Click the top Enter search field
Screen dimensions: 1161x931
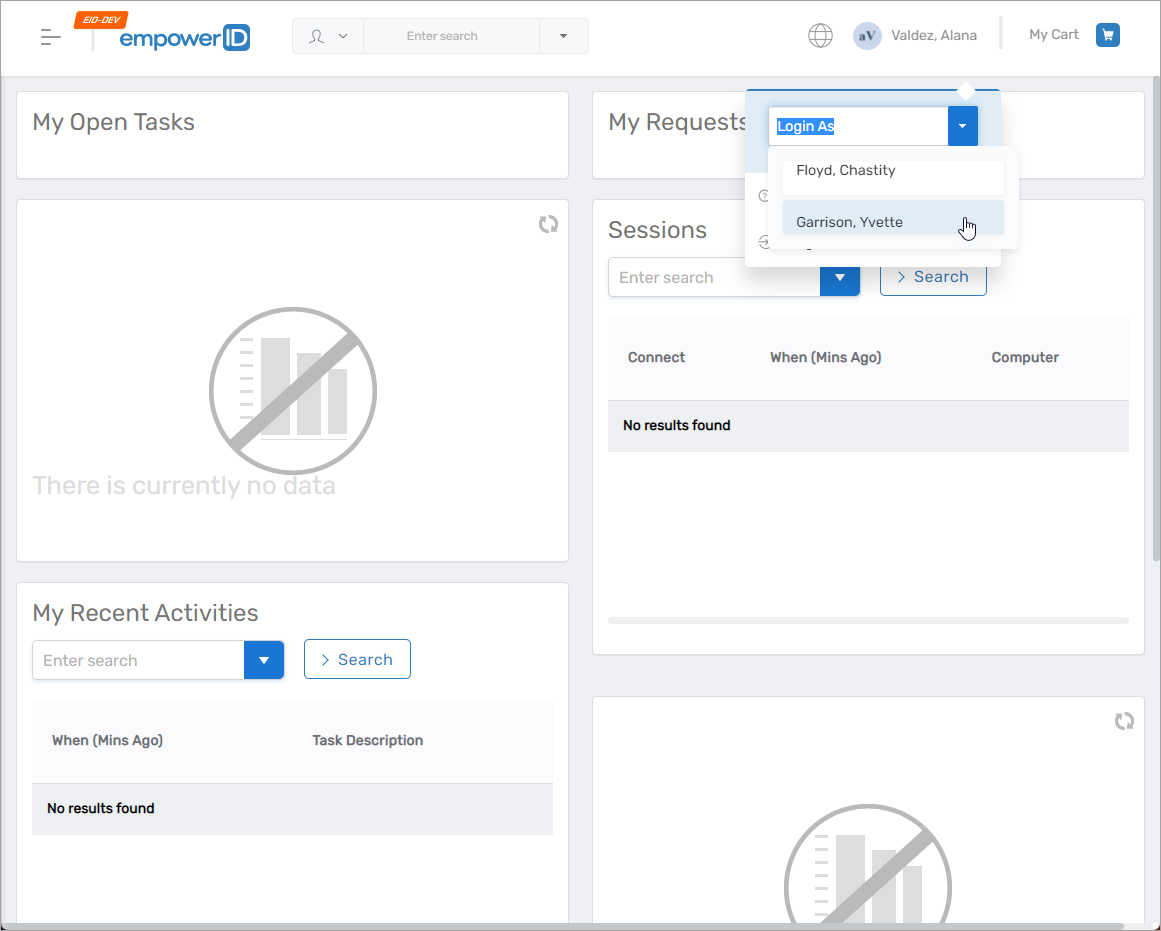[450, 36]
